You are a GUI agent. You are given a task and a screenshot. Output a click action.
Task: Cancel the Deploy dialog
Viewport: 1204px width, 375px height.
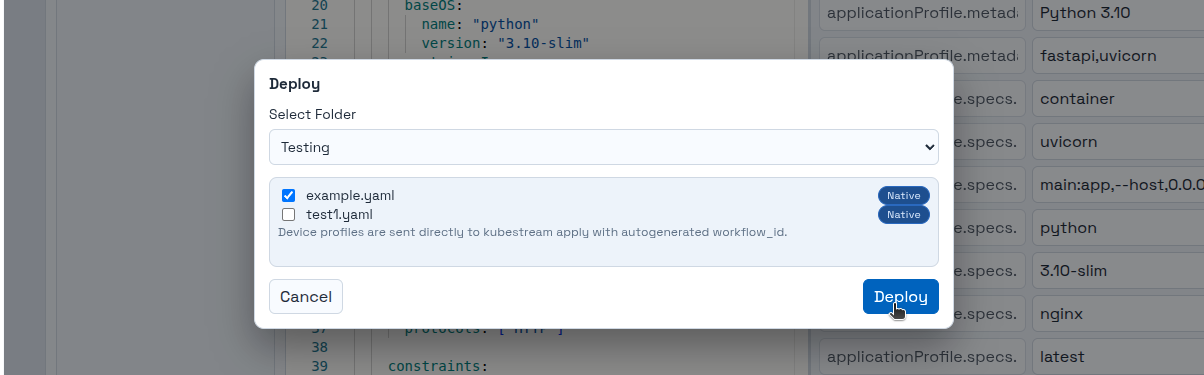[306, 296]
